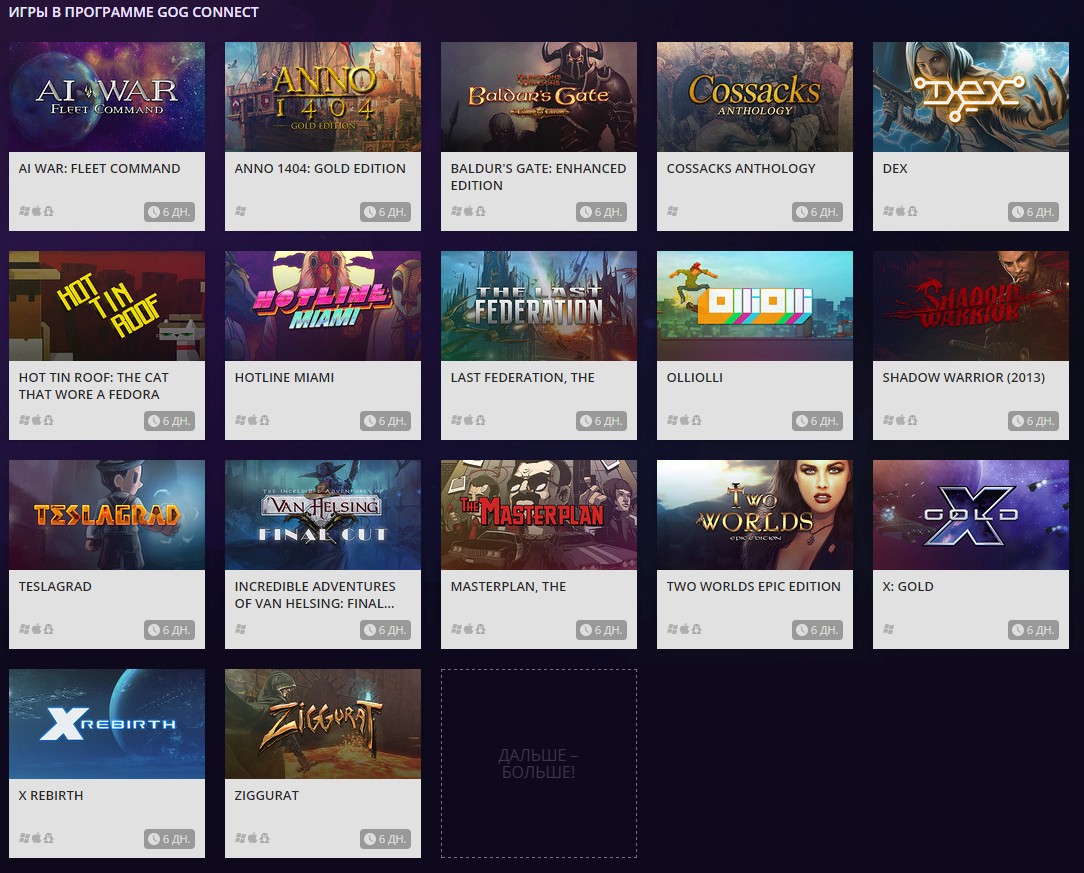Screen dimensions: 1084x873
Task: Click the MASTERPLAN, THE title
Action: pyautogui.click(x=508, y=586)
